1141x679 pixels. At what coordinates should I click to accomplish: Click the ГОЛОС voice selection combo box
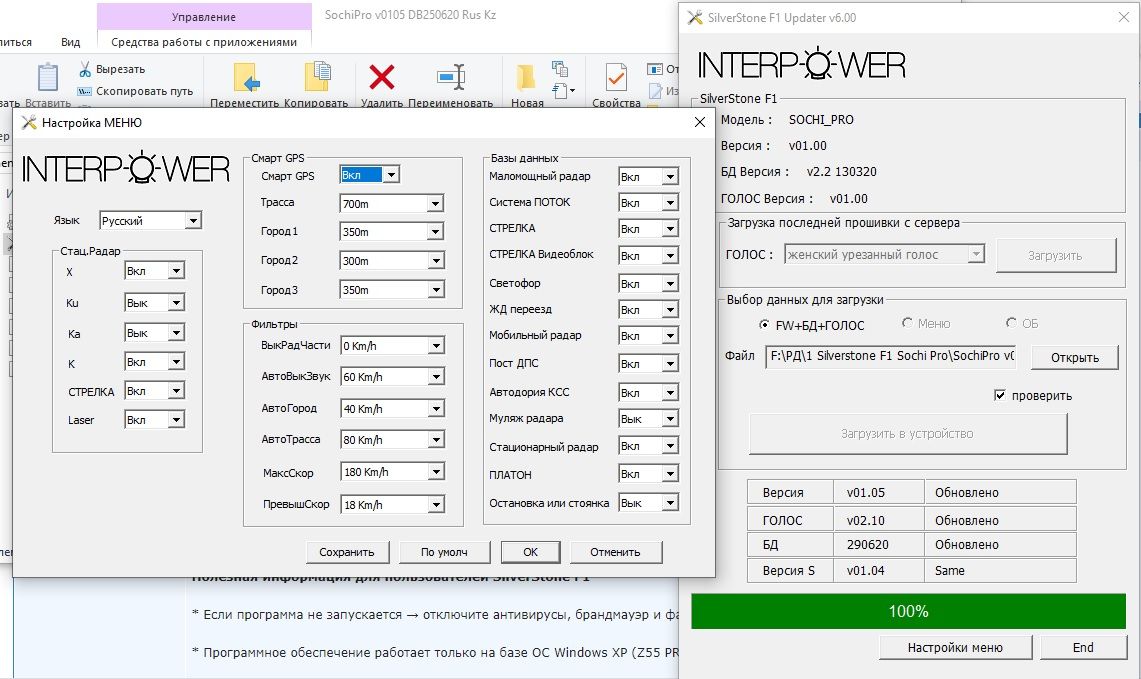(x=884, y=255)
